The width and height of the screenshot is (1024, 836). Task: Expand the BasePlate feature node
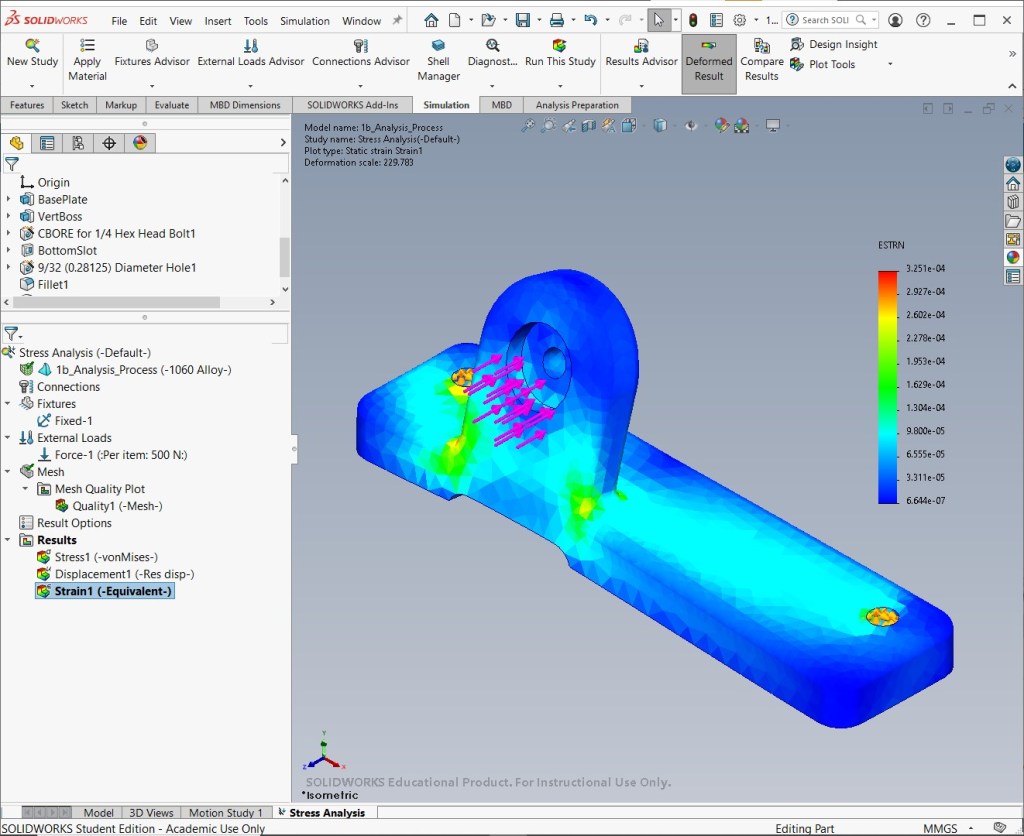click(8, 199)
